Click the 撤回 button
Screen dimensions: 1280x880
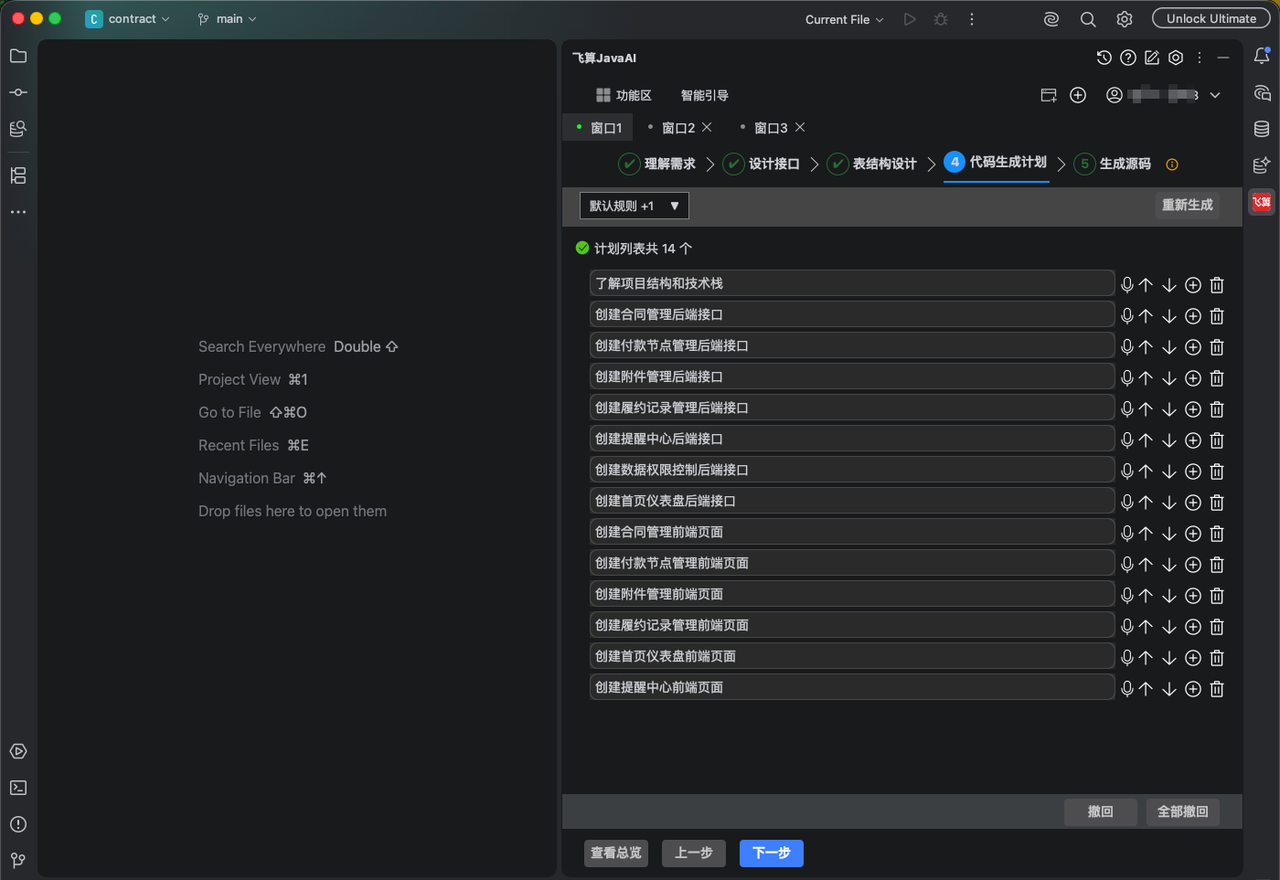point(1101,811)
